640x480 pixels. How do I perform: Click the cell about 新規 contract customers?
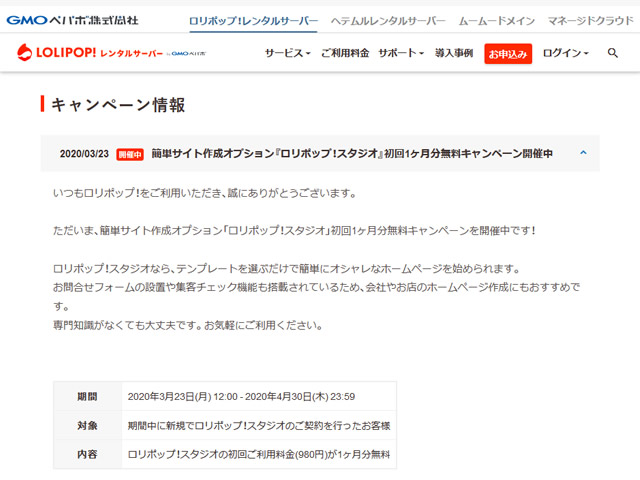(259, 425)
